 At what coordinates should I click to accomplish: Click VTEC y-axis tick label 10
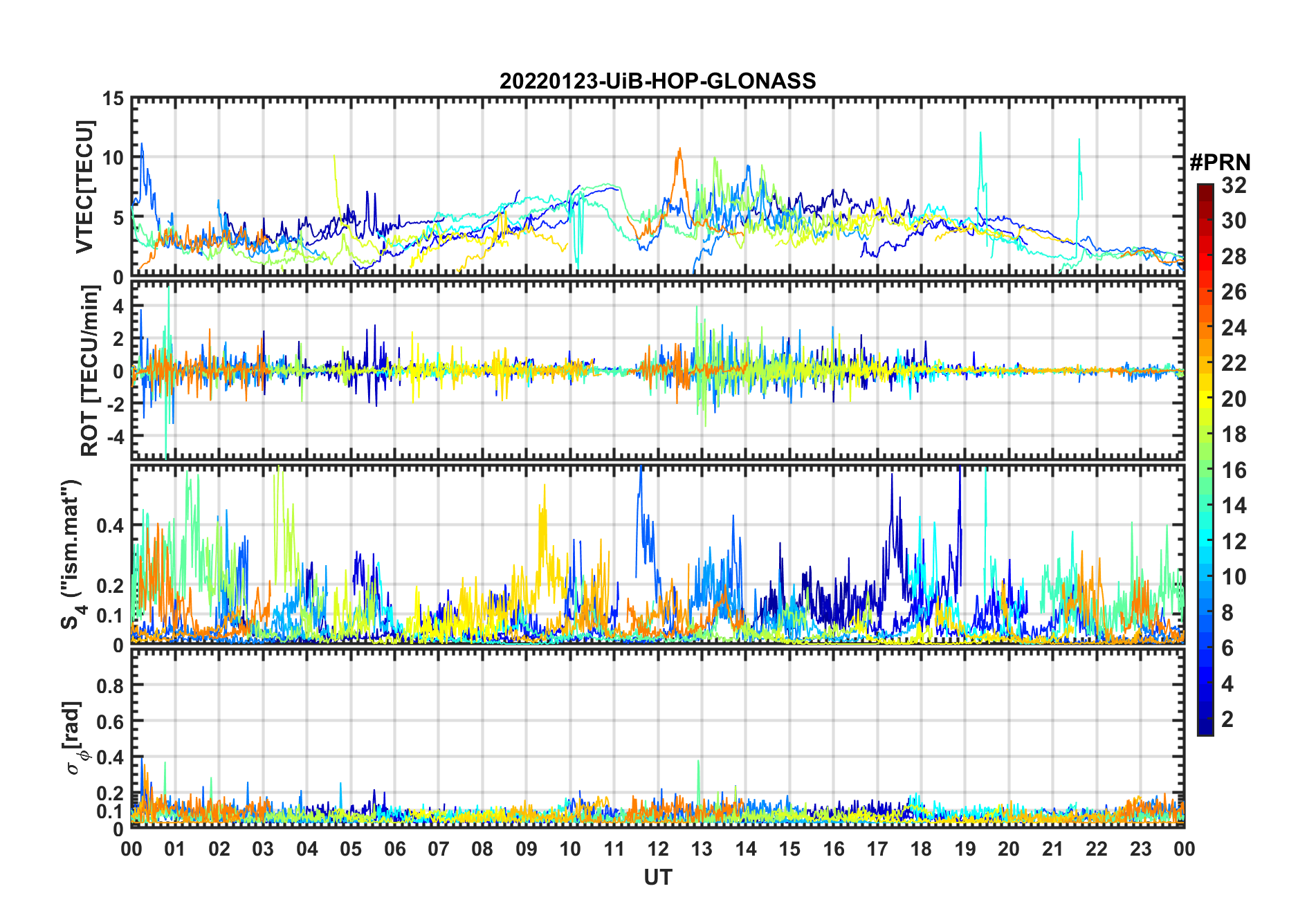tap(113, 158)
